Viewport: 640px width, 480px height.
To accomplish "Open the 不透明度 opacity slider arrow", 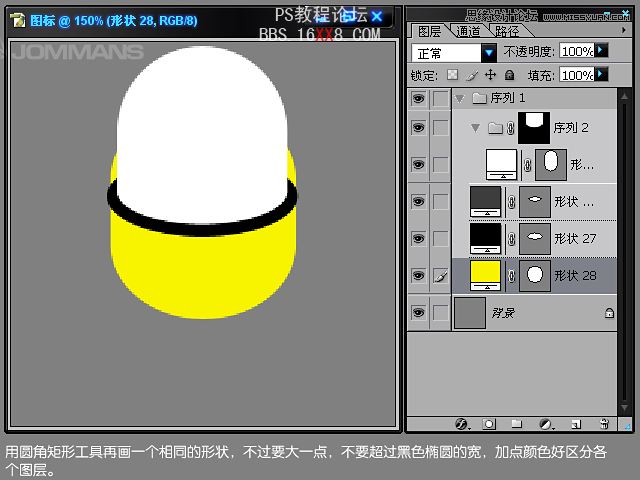I will (x=601, y=50).
